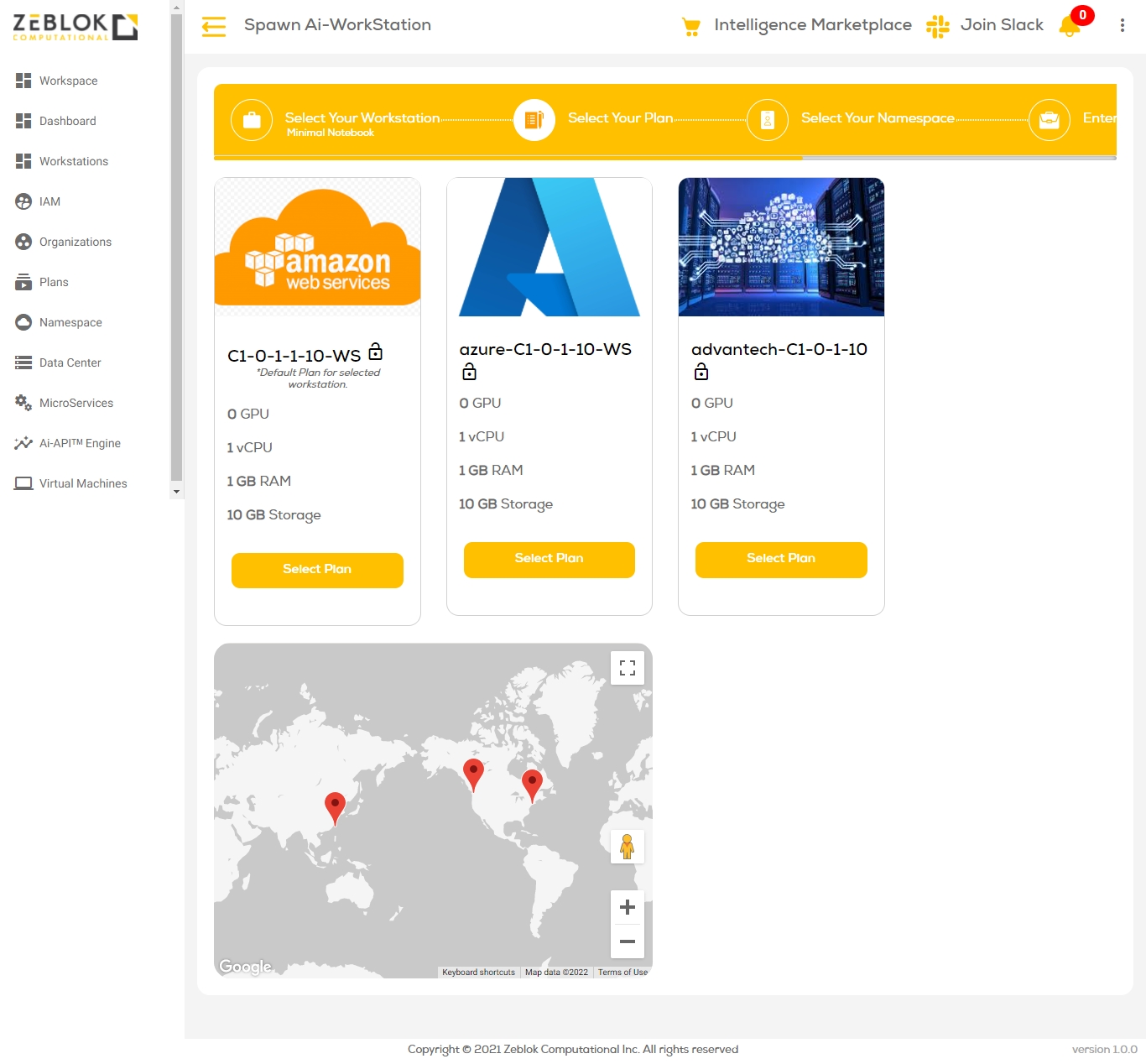Click the Select Your Namespace step icon

pos(767,120)
